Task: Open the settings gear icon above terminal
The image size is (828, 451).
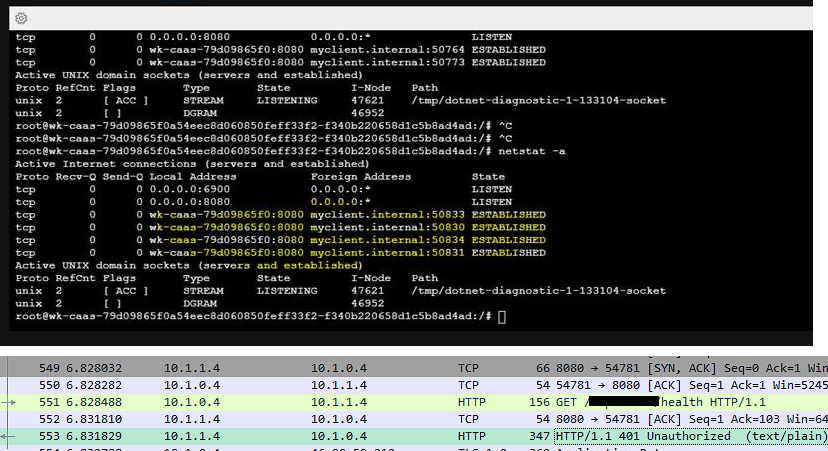Action: pos(21,18)
